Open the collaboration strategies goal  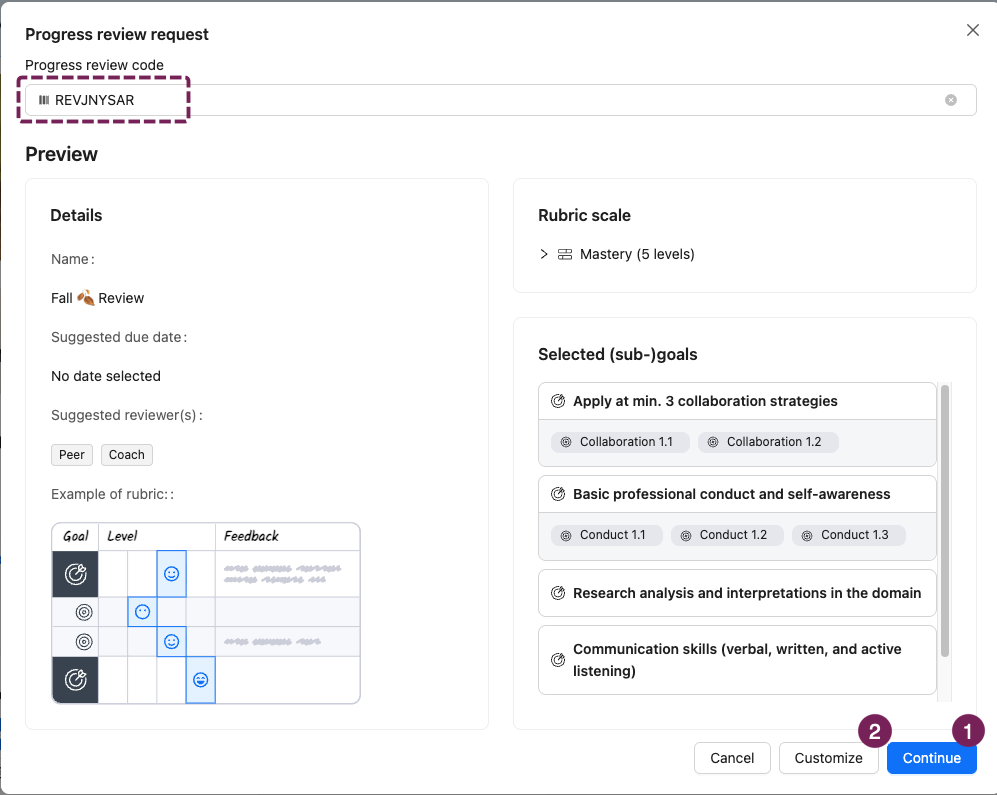point(737,401)
